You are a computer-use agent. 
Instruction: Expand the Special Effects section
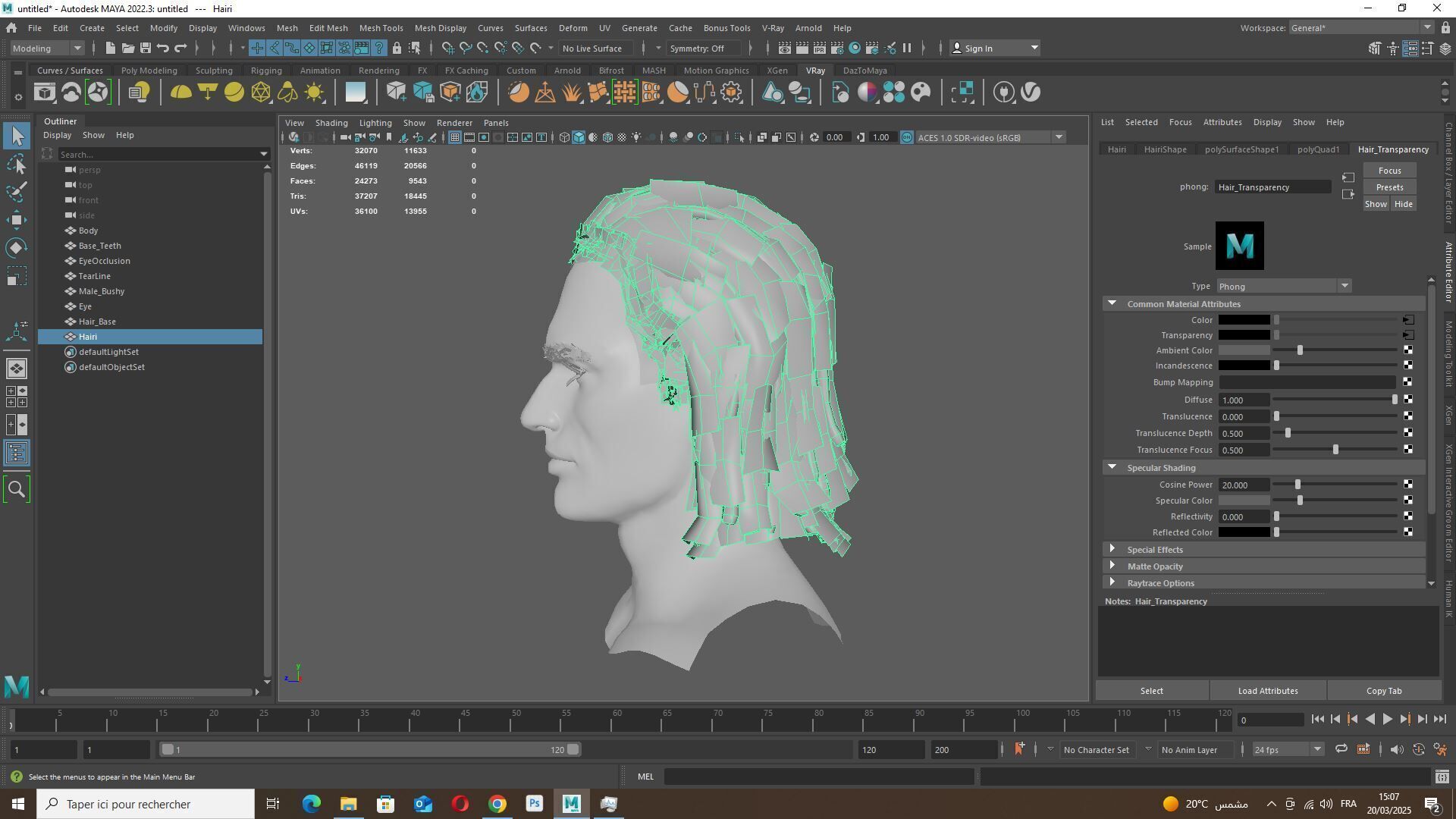[1112, 550]
